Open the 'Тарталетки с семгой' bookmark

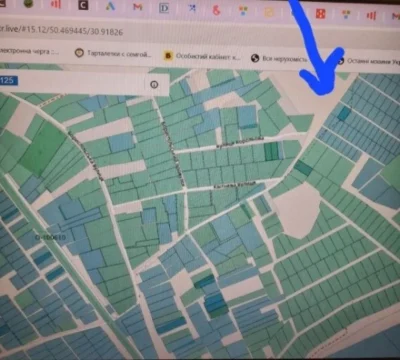[x=113, y=53]
